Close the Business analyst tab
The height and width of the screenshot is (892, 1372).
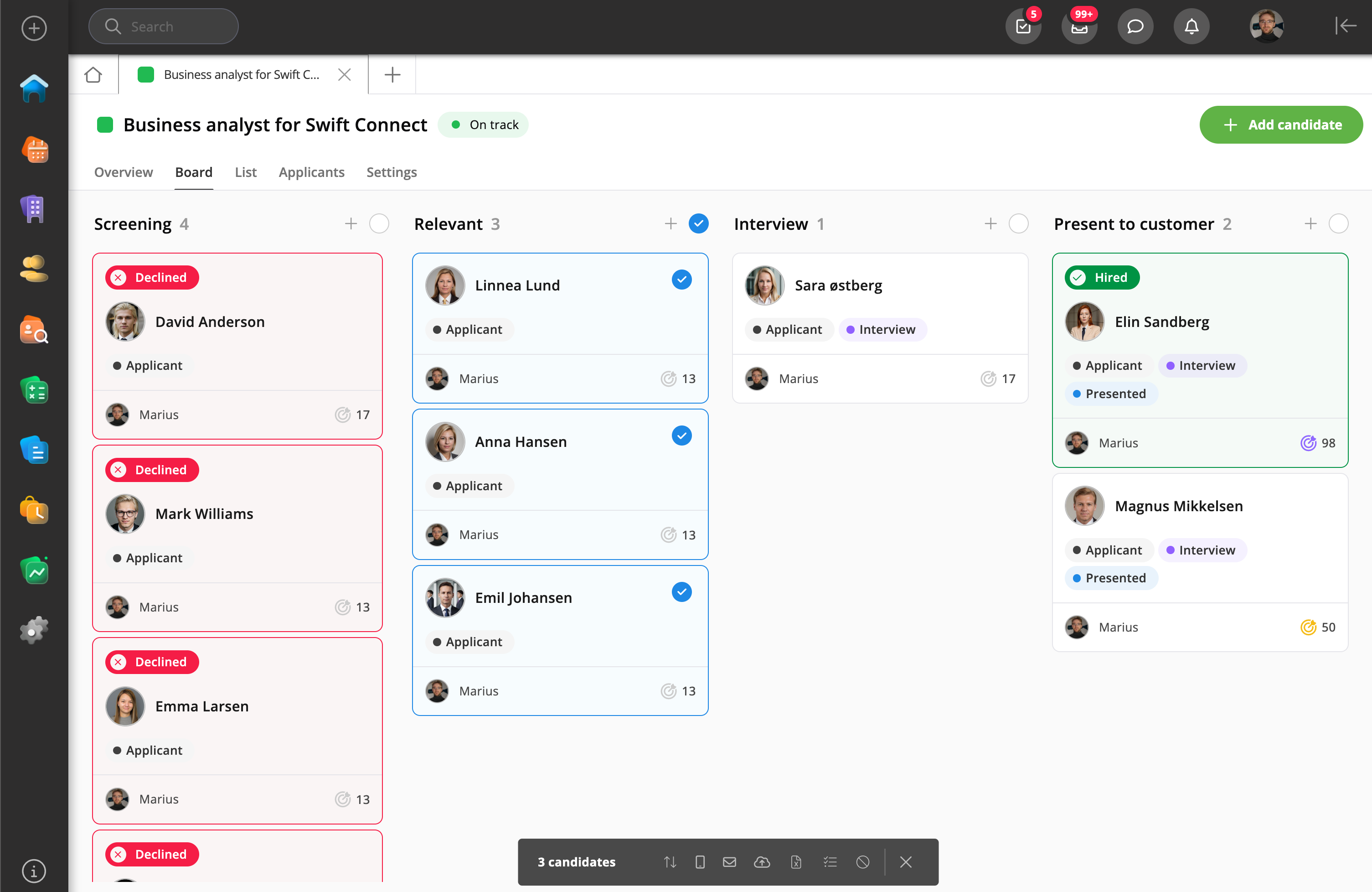tap(345, 74)
